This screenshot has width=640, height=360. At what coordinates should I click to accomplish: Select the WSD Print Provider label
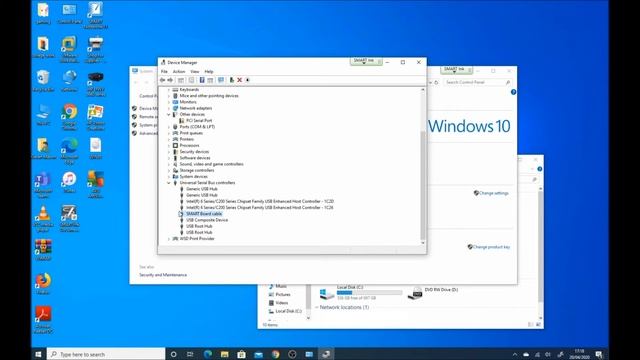[x=197, y=238]
